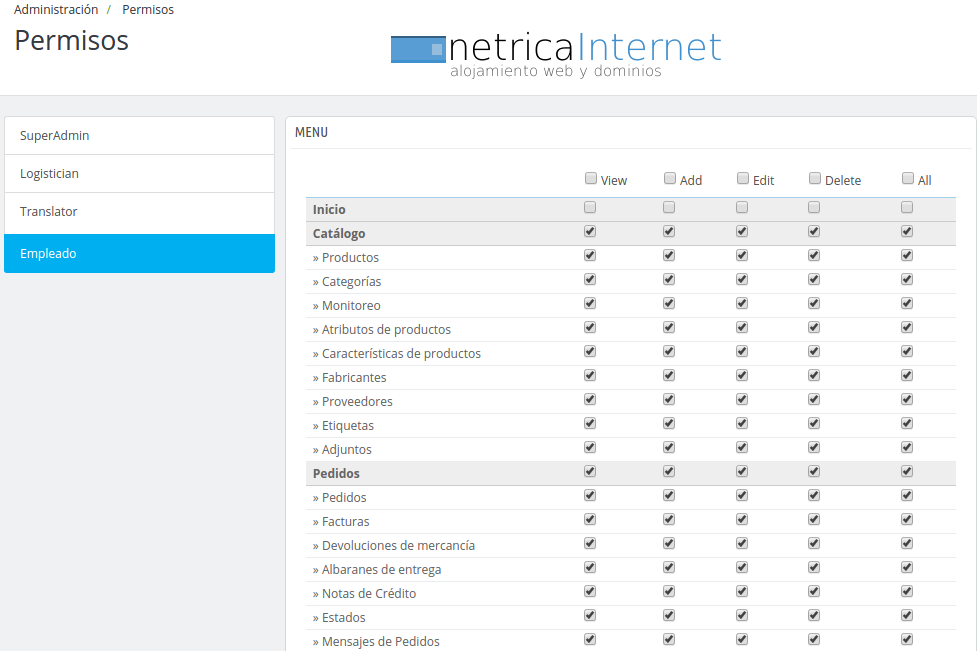Uncheck View permission for Productos
This screenshot has height=651, width=977.
tap(590, 256)
